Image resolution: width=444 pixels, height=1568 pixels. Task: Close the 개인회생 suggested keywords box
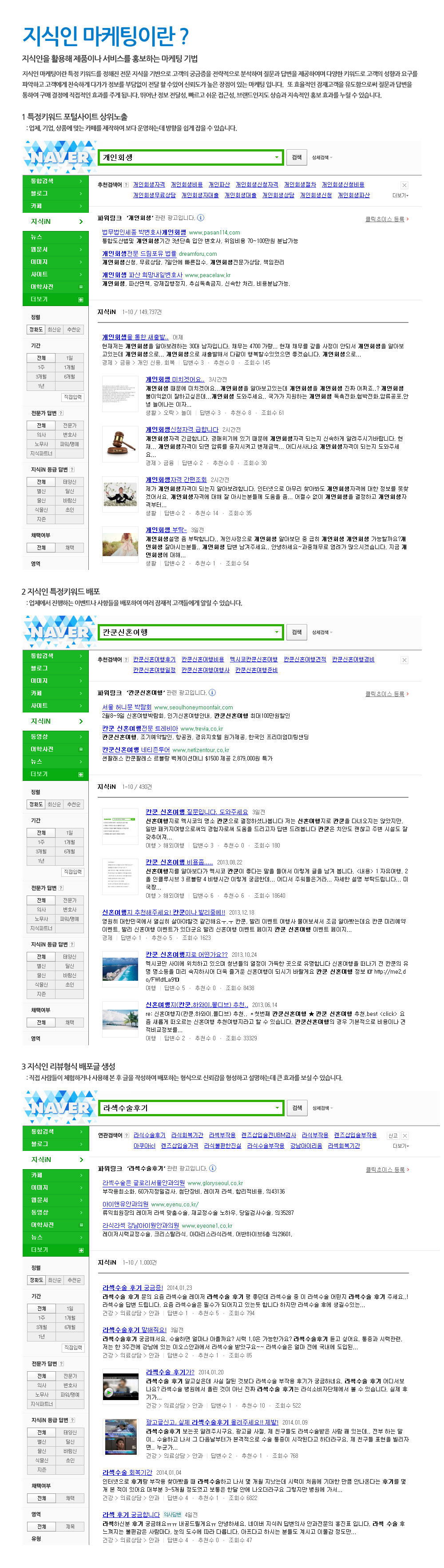404,184
